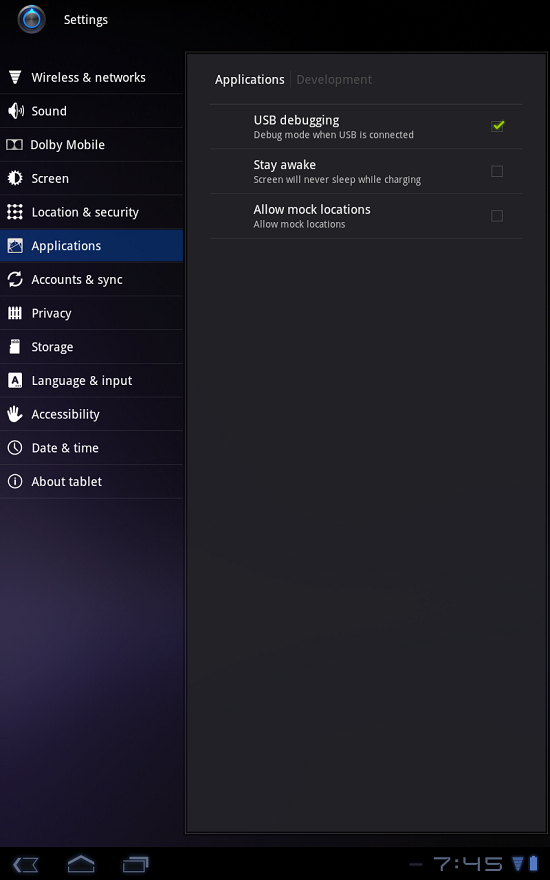
Task: Select the highlighted Applications category
Action: pyautogui.click(x=91, y=246)
